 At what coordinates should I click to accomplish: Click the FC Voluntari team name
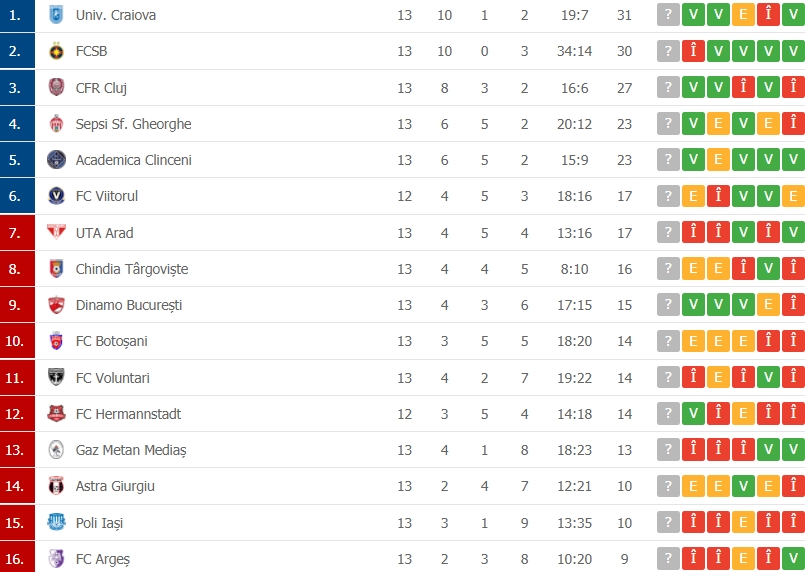[x=112, y=378]
